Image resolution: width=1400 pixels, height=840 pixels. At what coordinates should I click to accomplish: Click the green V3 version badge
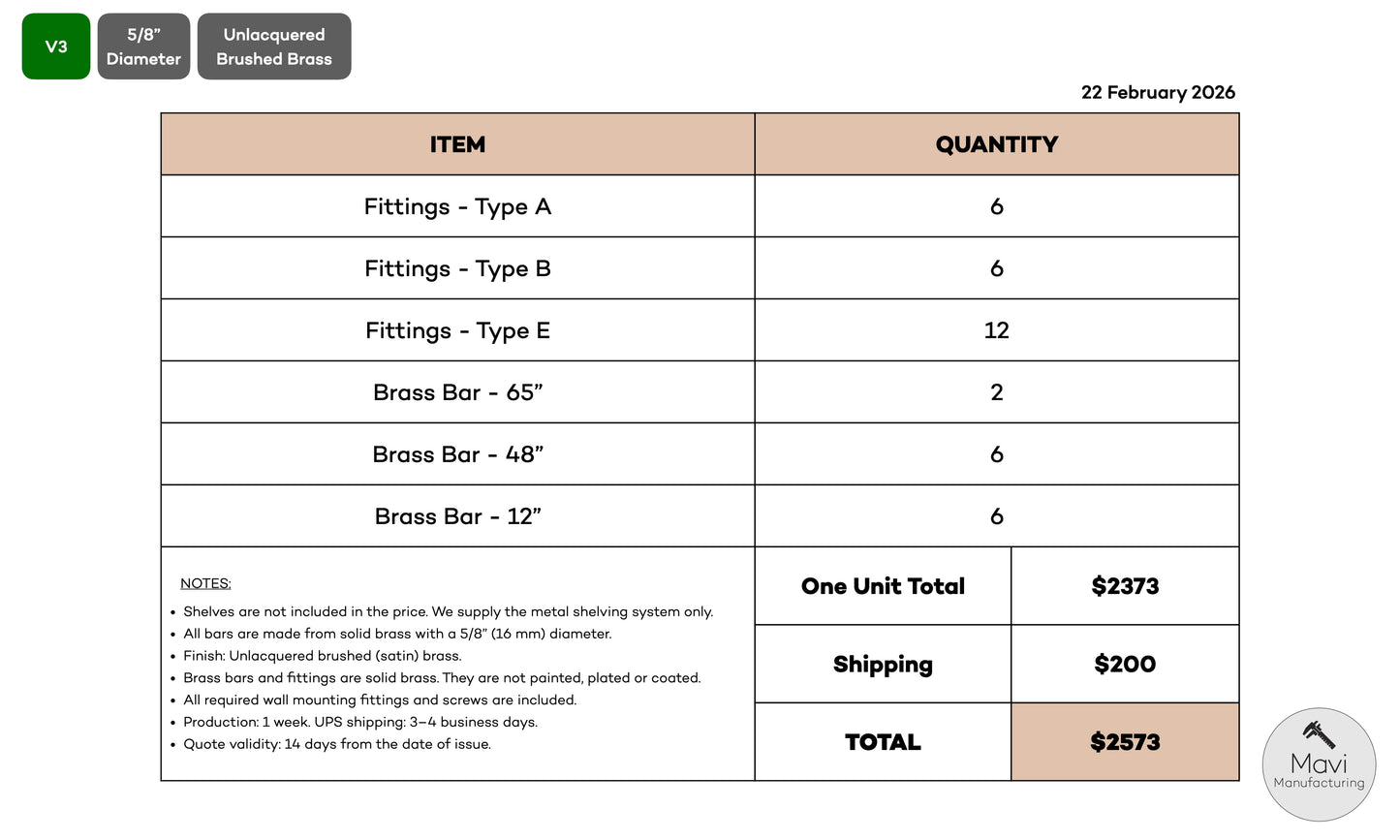pos(56,47)
